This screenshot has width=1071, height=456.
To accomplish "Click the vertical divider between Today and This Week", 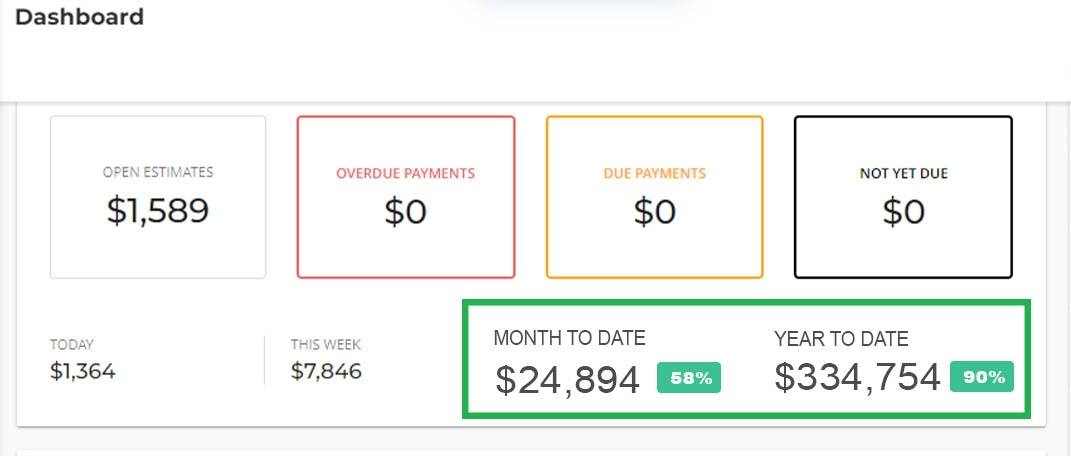I will click(x=265, y=360).
